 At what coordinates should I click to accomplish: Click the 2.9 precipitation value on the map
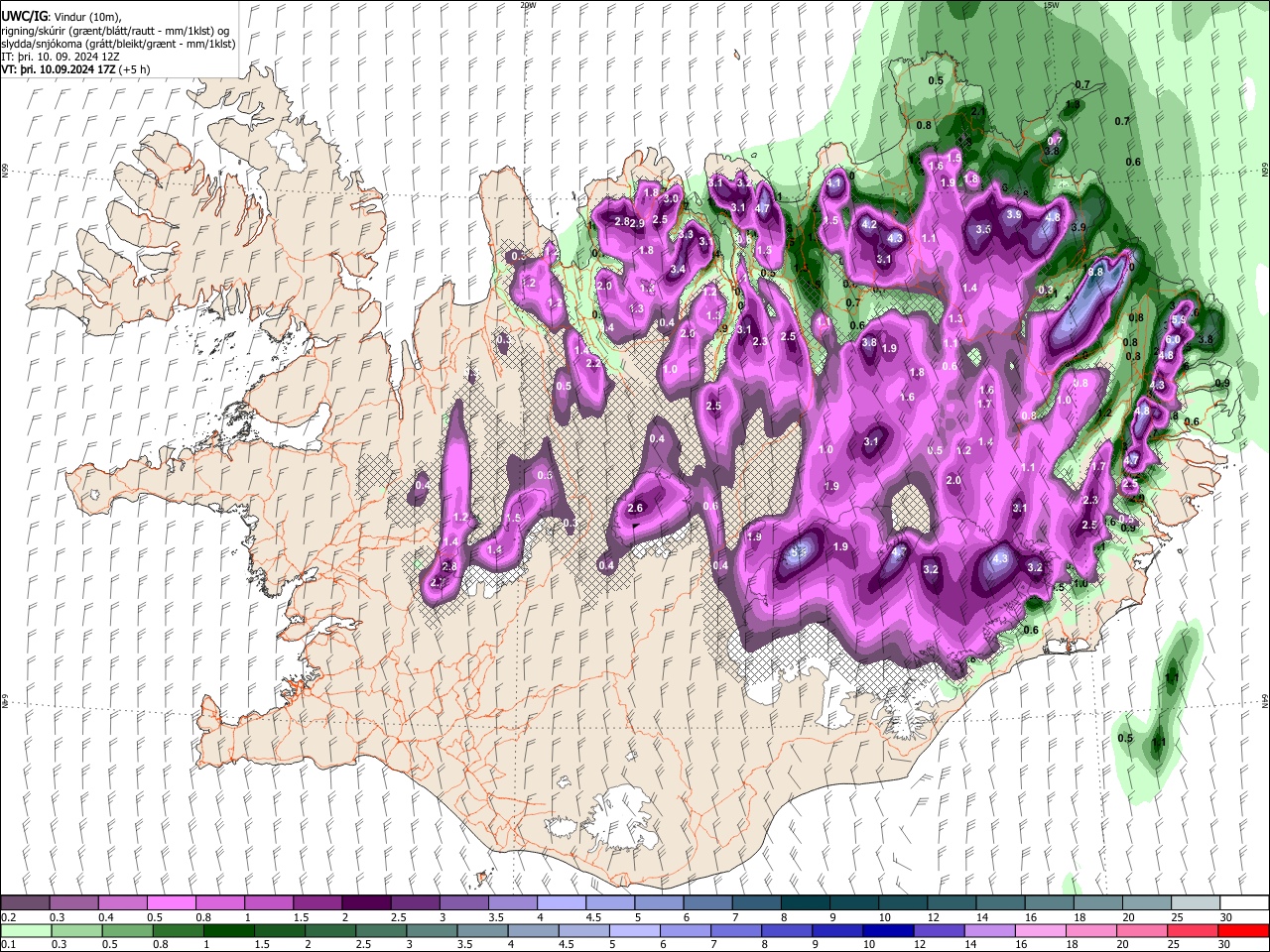coord(637,224)
